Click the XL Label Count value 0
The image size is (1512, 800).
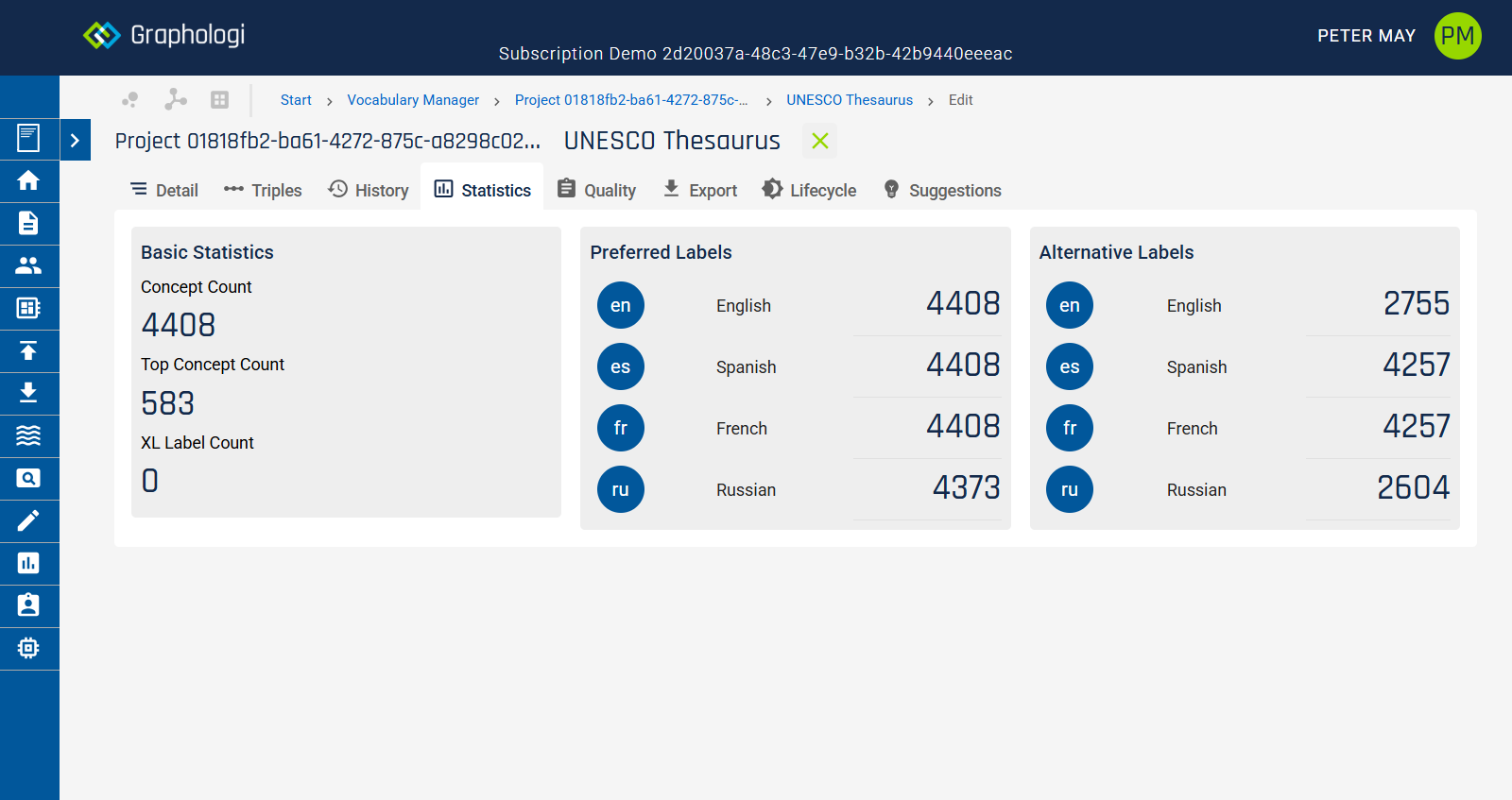click(x=150, y=481)
